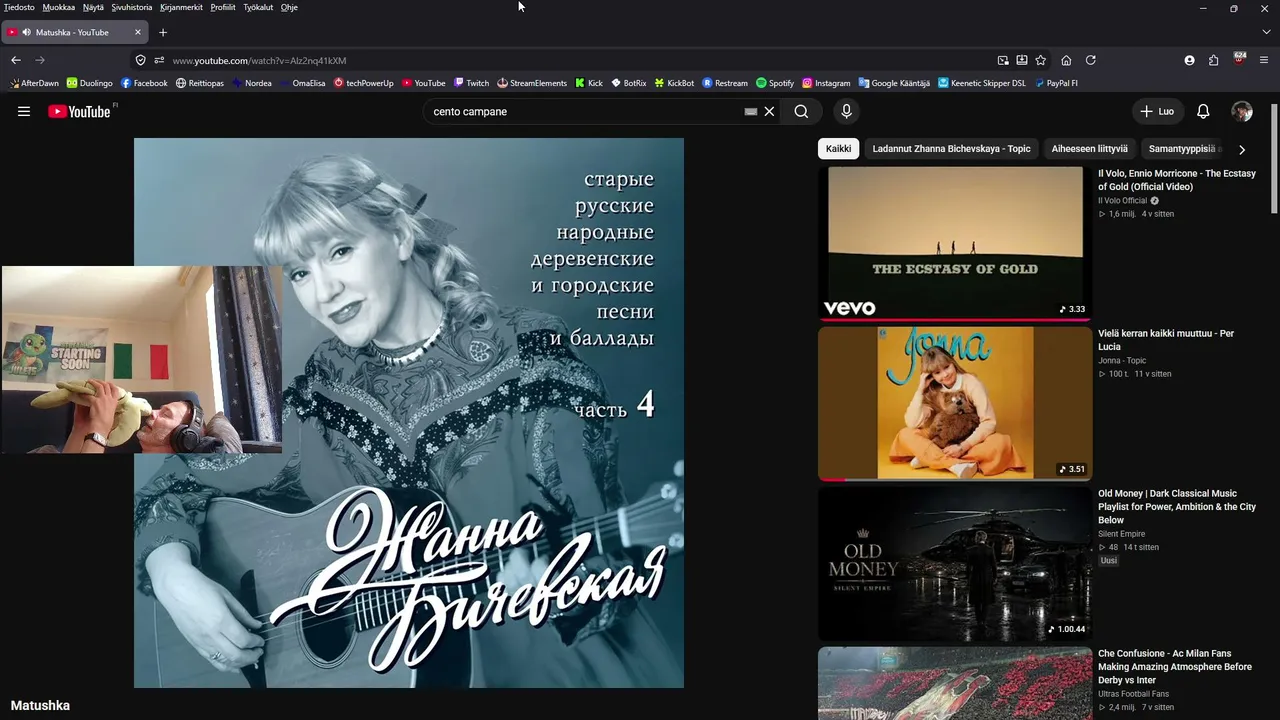Focus the YouTube search field
Screen dimensions: 1280x720
pyautogui.click(x=585, y=112)
